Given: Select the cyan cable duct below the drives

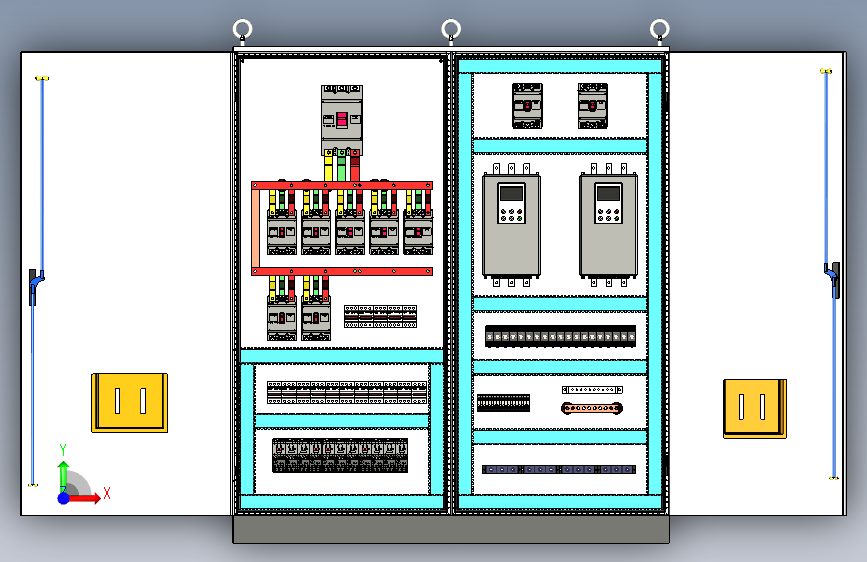Looking at the screenshot, I should pos(560,304).
